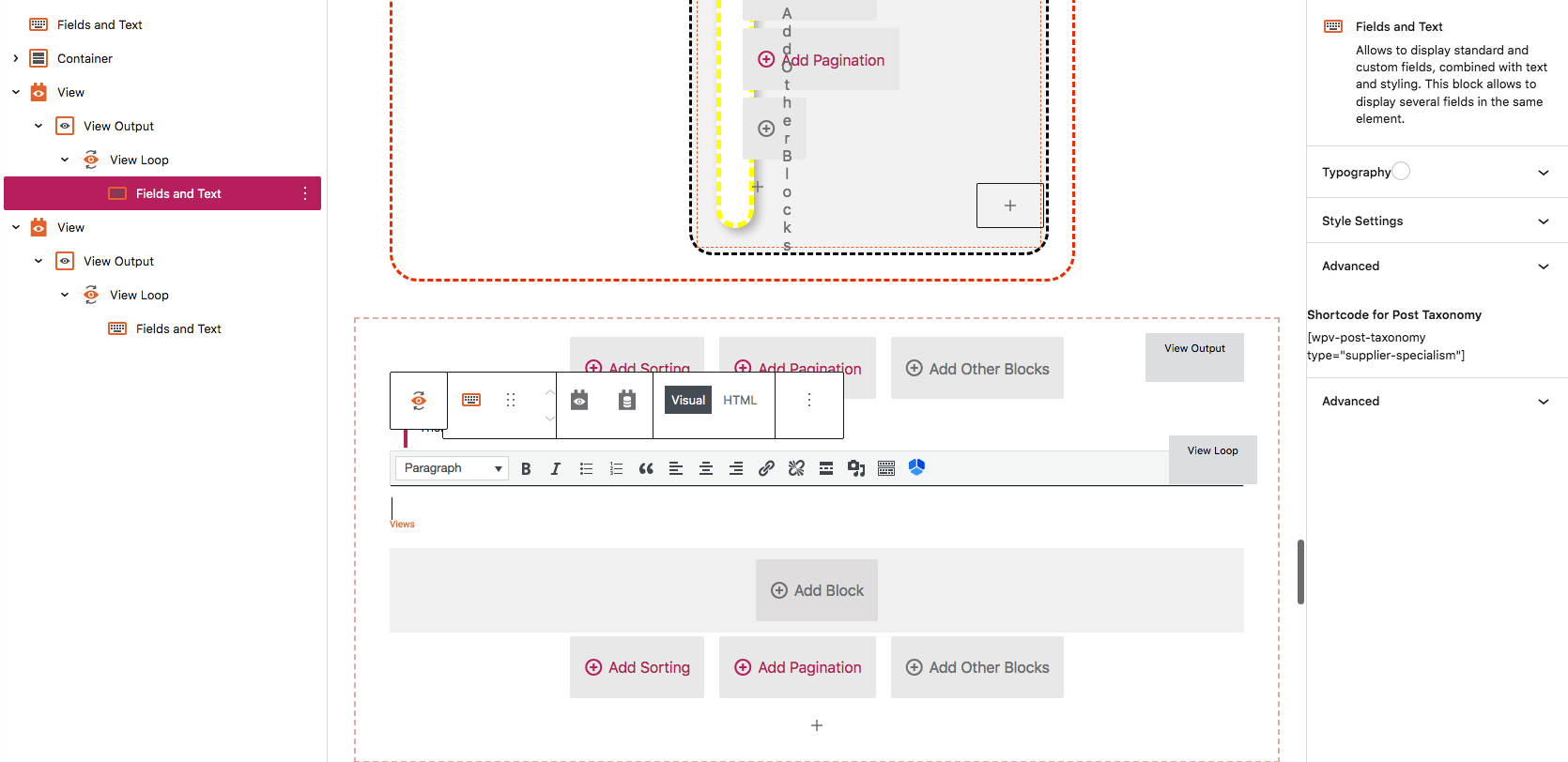The width and height of the screenshot is (1568, 762).
Task: Click the plus appender below the bottom buttons
Action: coord(817,725)
